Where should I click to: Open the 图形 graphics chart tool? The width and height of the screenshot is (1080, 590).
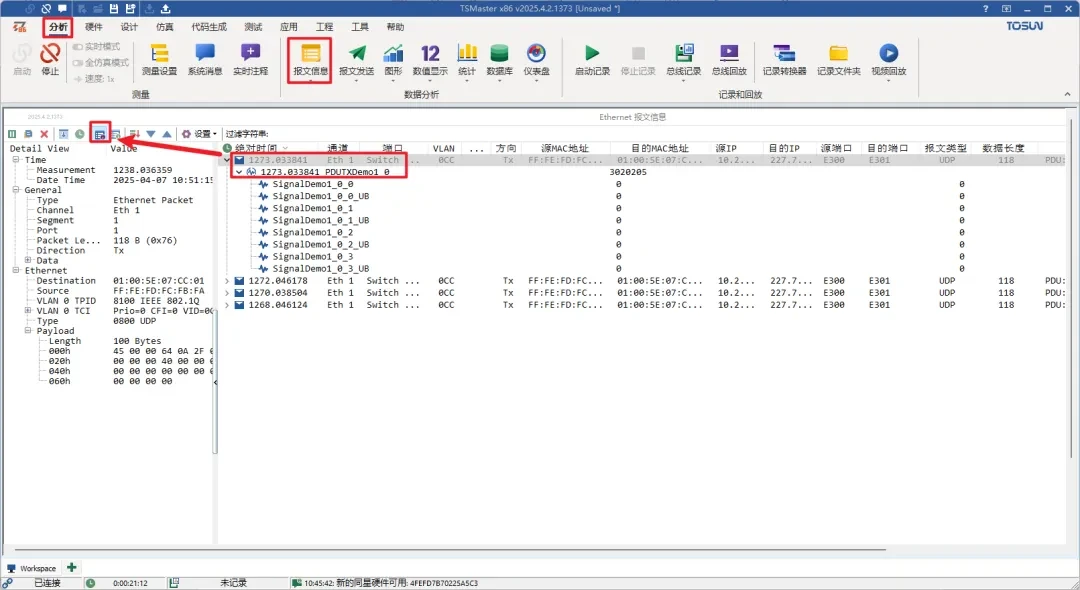pyautogui.click(x=393, y=59)
